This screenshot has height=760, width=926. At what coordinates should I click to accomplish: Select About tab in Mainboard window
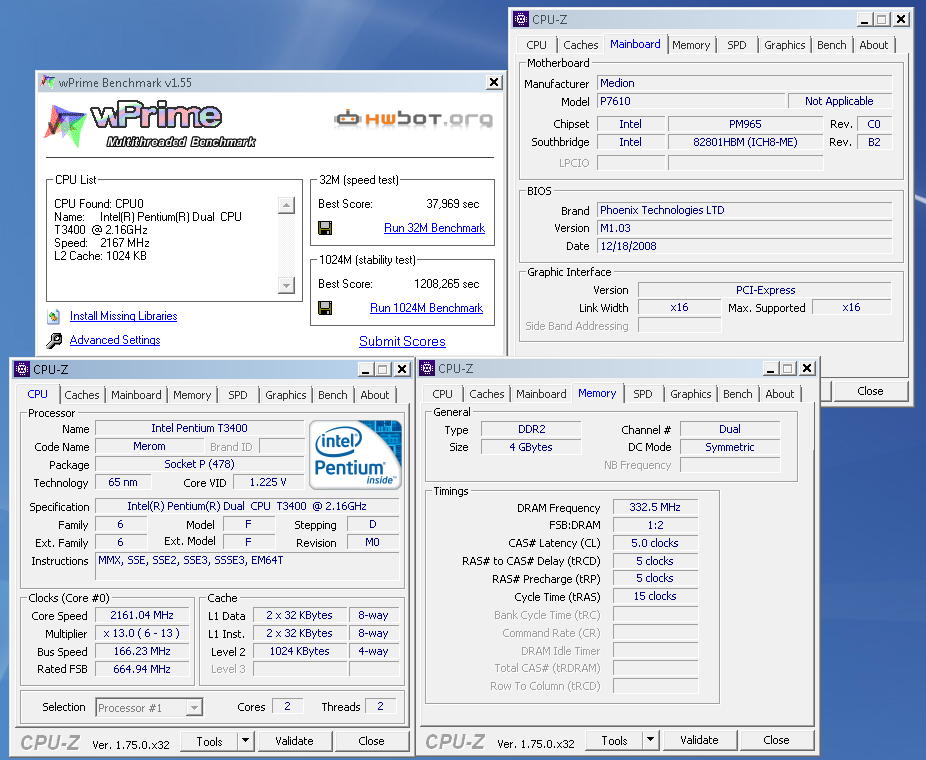click(873, 45)
